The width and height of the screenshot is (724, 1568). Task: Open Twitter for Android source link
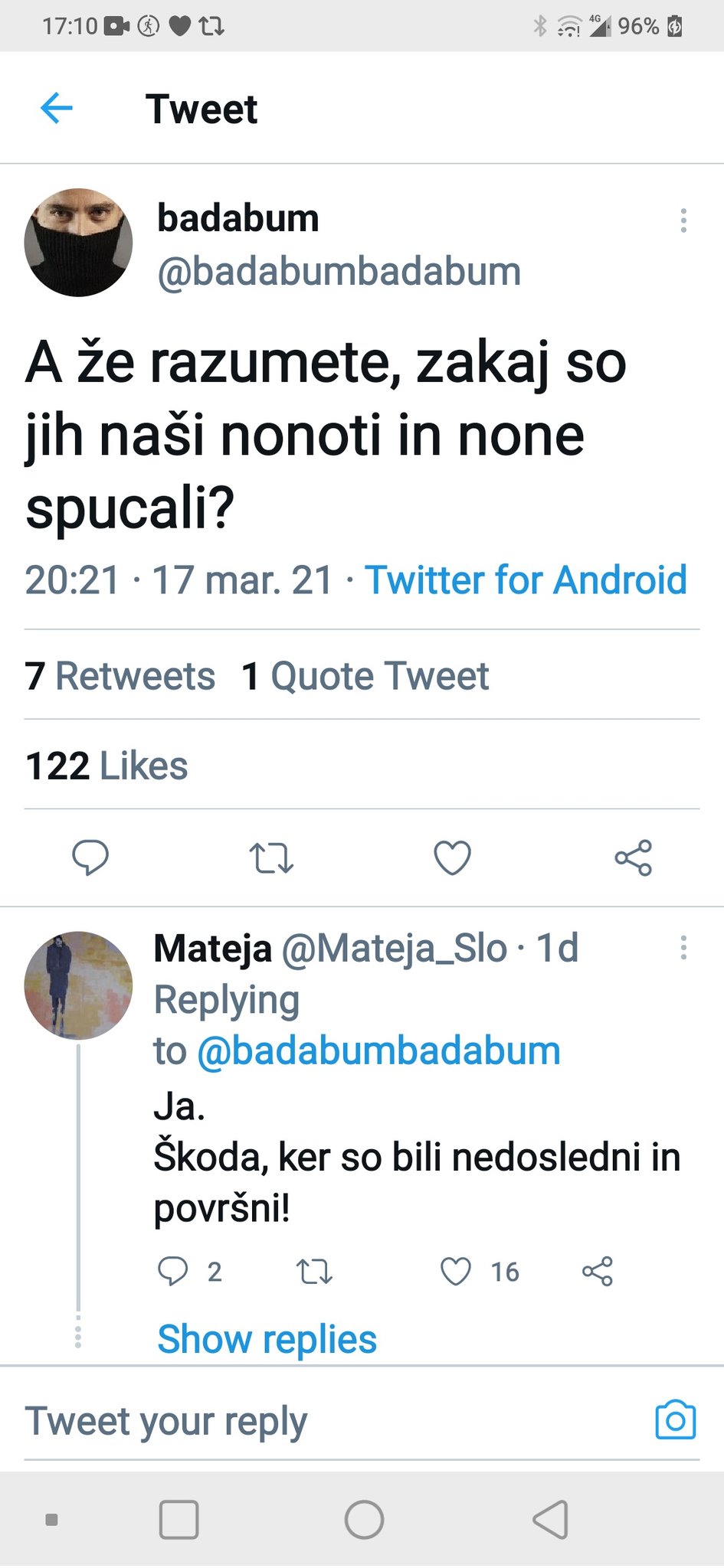tap(526, 580)
